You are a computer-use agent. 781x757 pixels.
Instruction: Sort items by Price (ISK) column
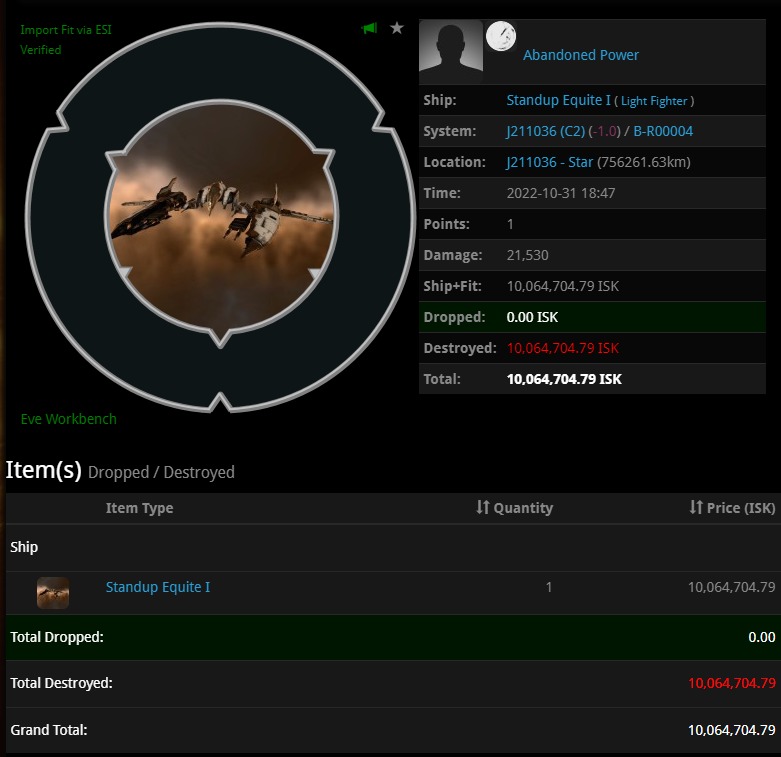pyautogui.click(x=732, y=507)
